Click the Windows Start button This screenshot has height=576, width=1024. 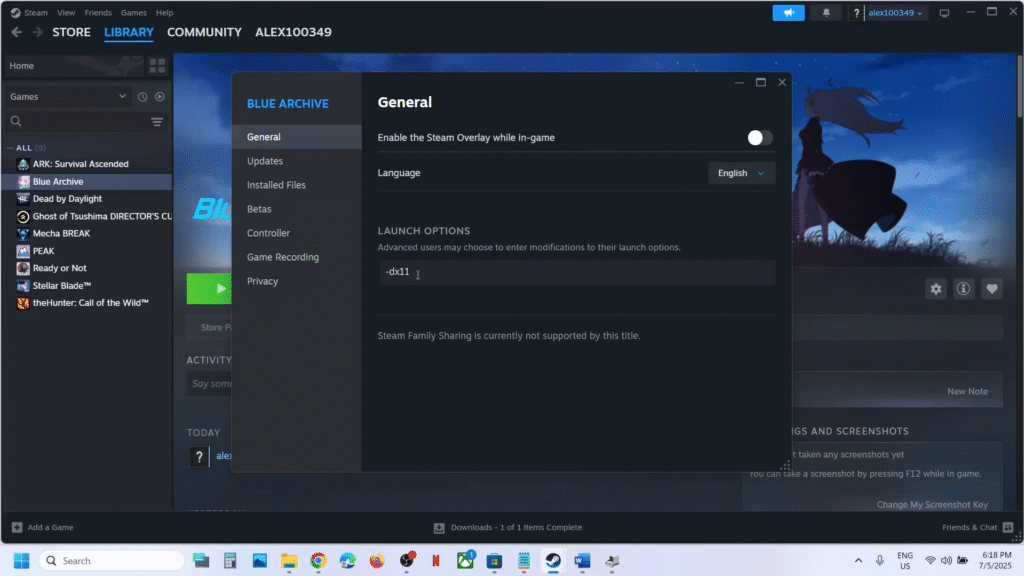point(22,560)
